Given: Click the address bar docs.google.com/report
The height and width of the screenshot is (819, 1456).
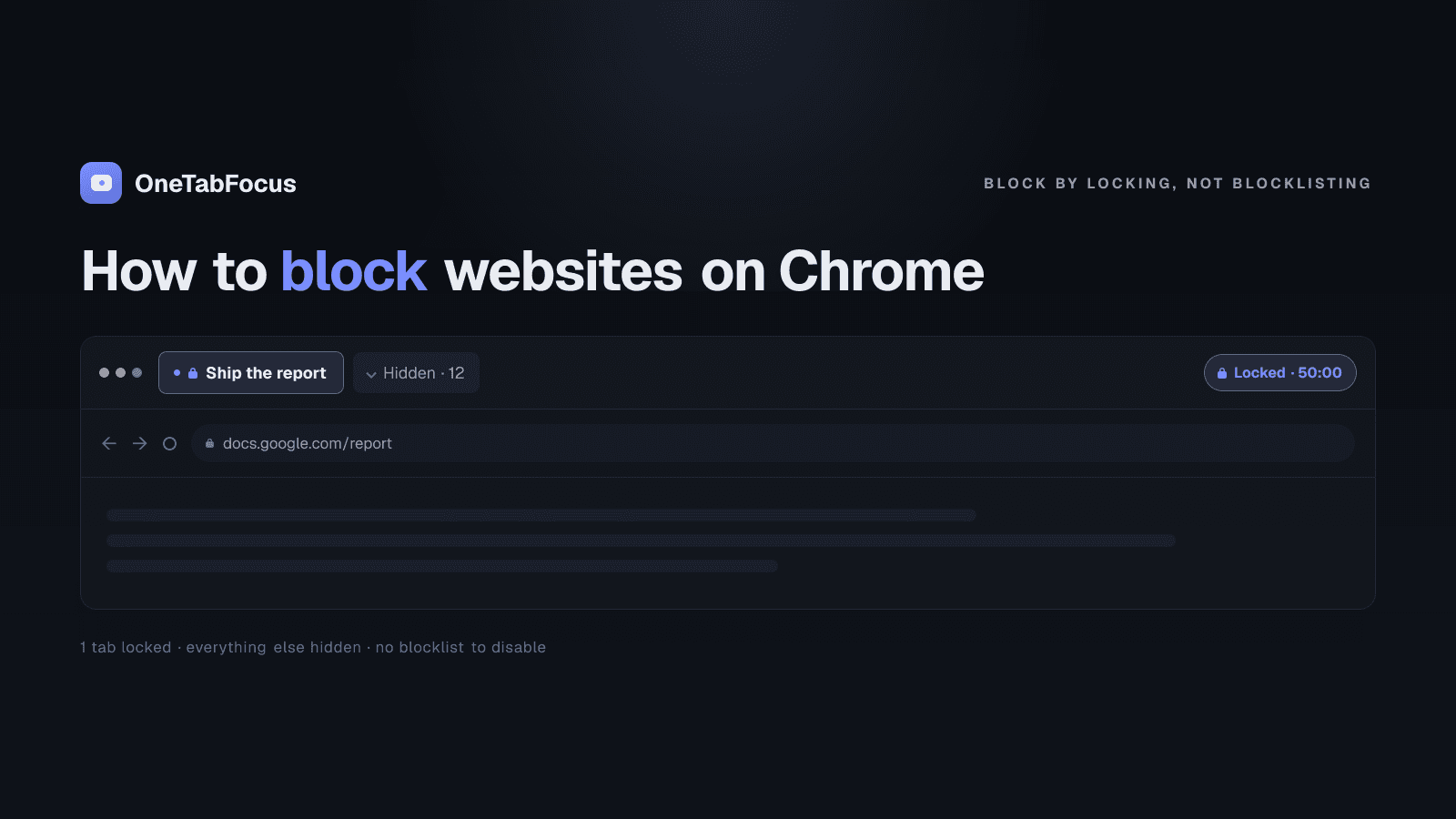Looking at the screenshot, I should point(773,443).
